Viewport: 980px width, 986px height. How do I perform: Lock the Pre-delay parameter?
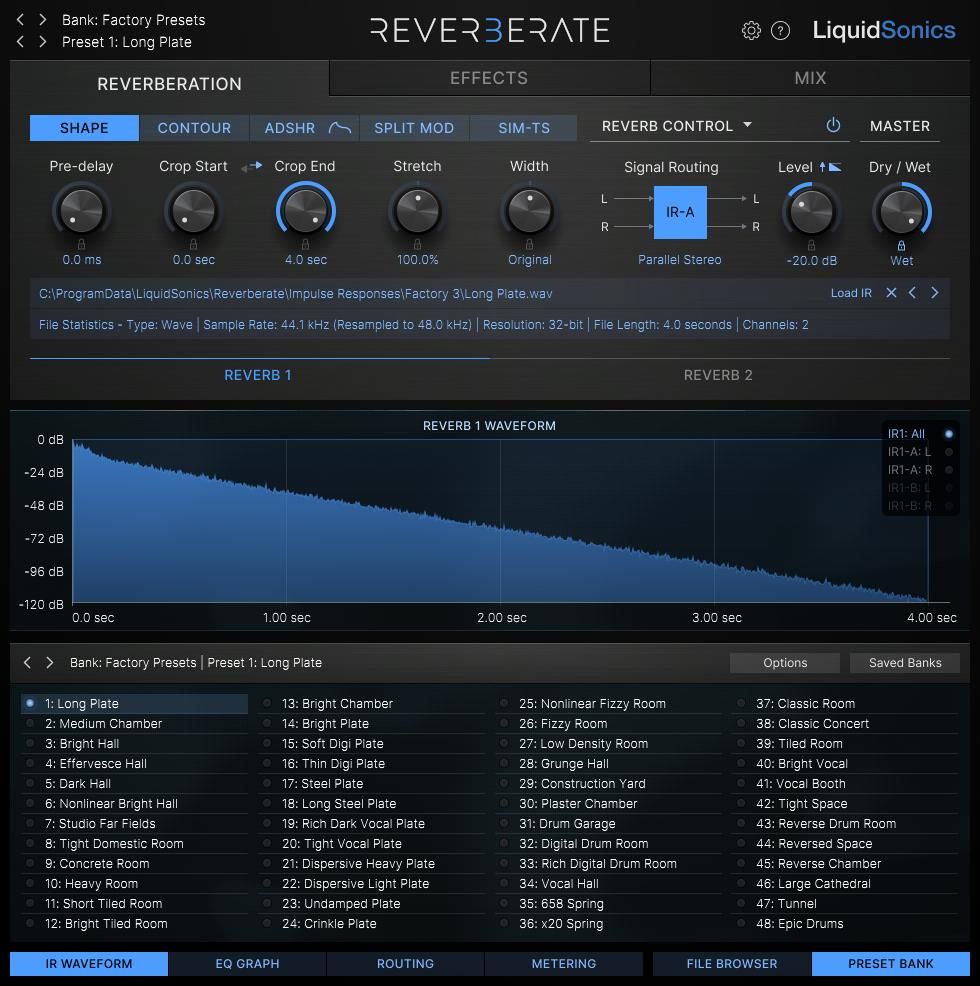[x=82, y=244]
